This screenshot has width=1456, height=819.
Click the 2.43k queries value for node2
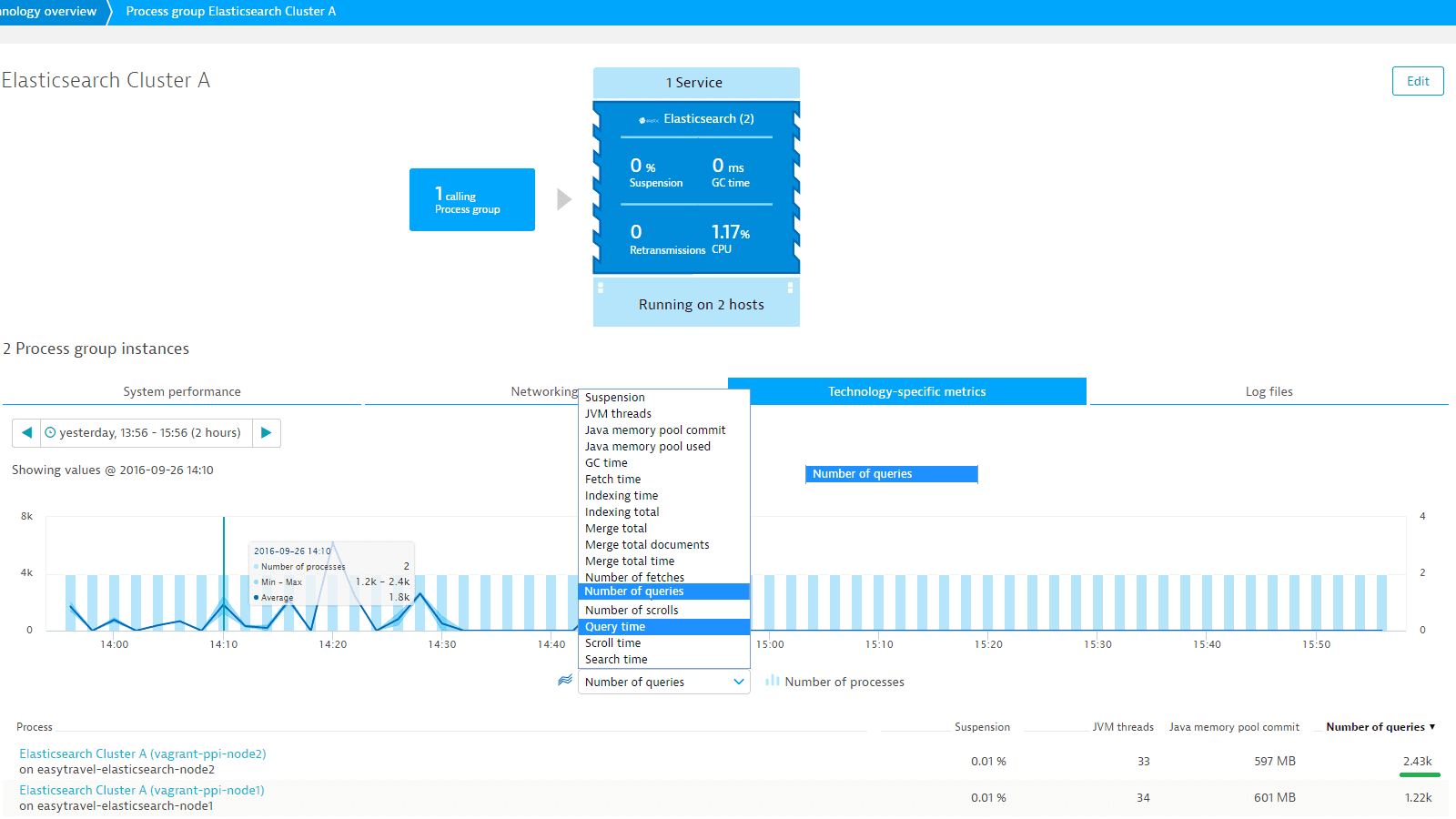1417,761
